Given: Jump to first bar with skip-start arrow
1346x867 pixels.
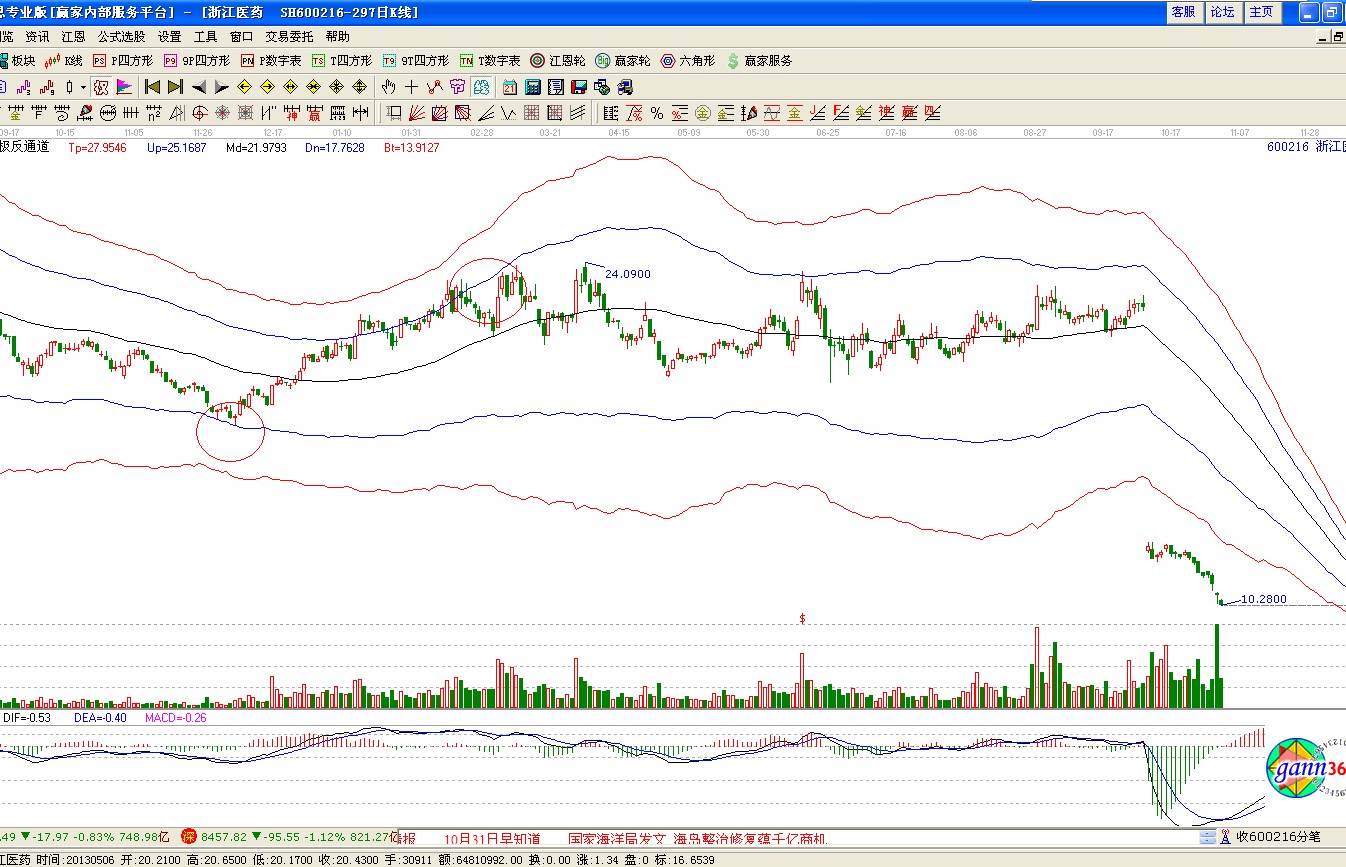Looking at the screenshot, I should coord(152,87).
